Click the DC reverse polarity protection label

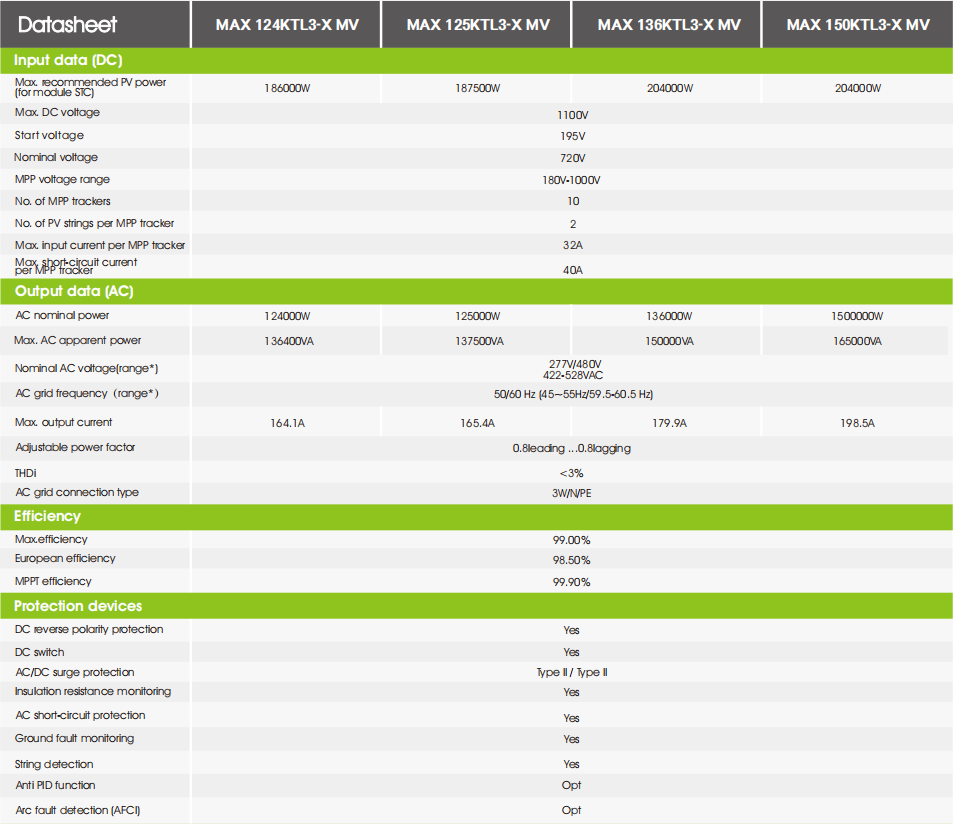point(89,629)
